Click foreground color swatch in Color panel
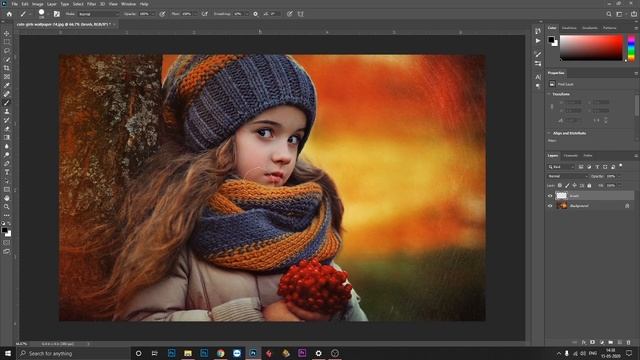The height and width of the screenshot is (360, 640). [551, 40]
